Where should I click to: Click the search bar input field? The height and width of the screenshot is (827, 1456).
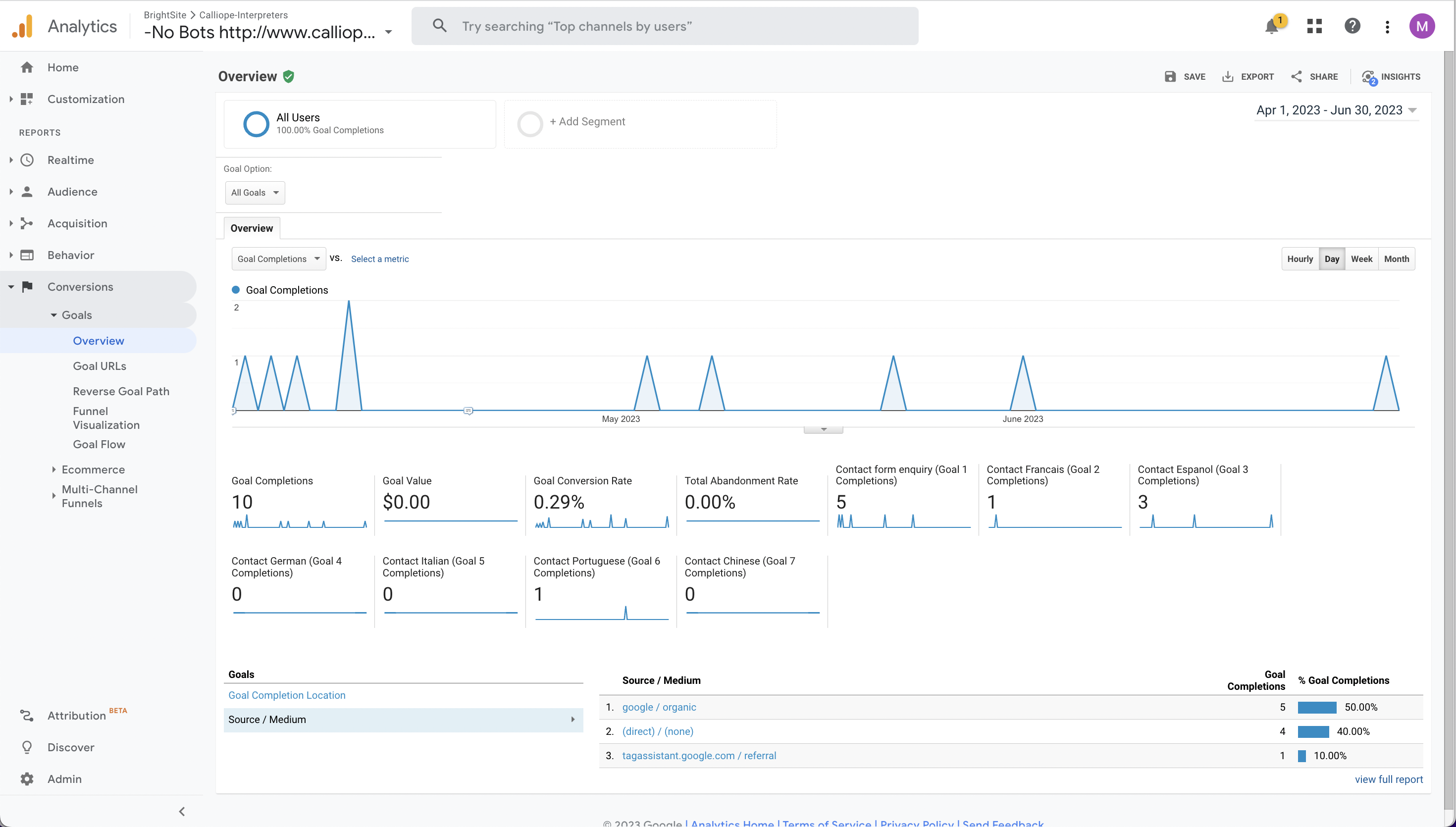(665, 26)
